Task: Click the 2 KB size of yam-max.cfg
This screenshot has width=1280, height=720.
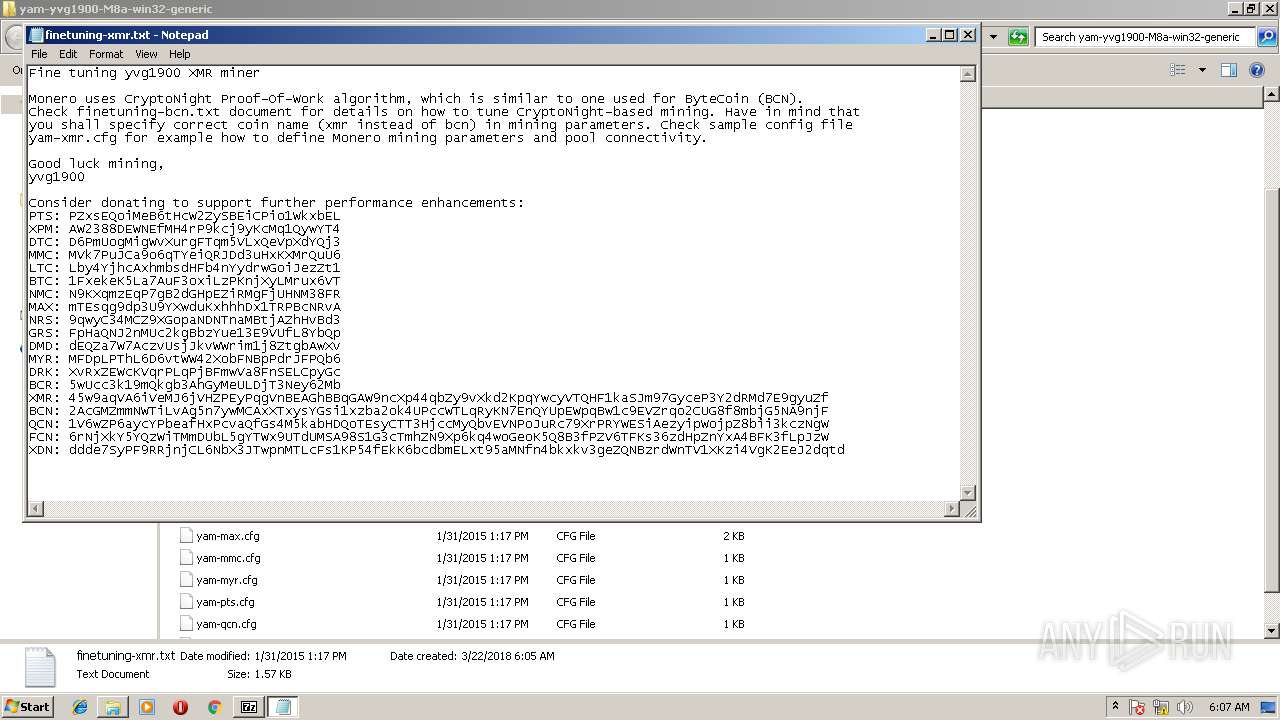Action: pyautogui.click(x=734, y=536)
